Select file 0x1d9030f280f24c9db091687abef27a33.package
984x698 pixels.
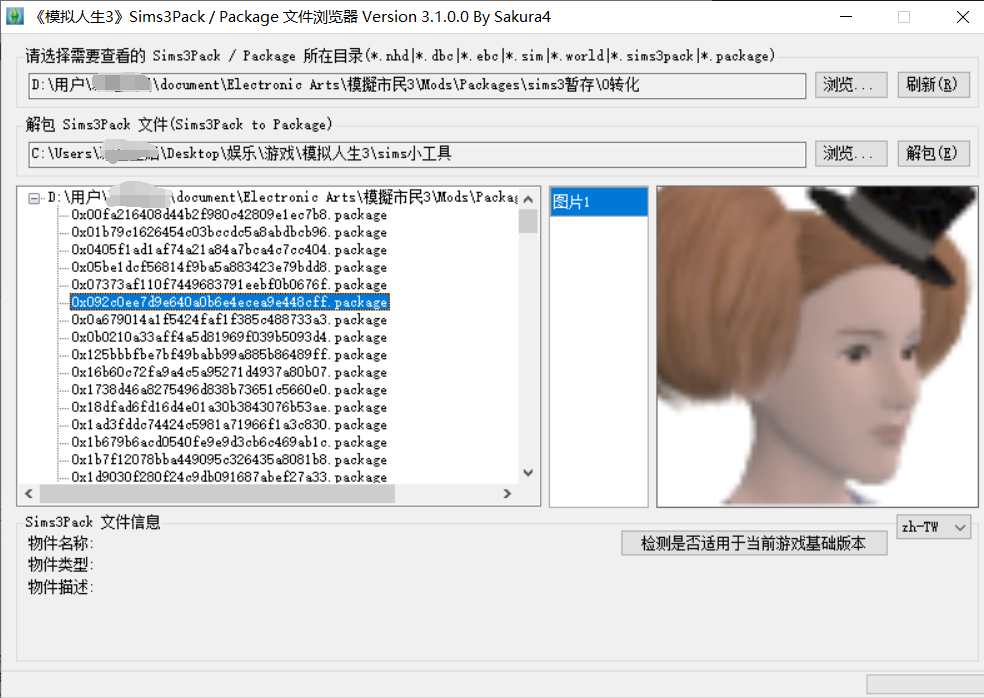[229, 476]
